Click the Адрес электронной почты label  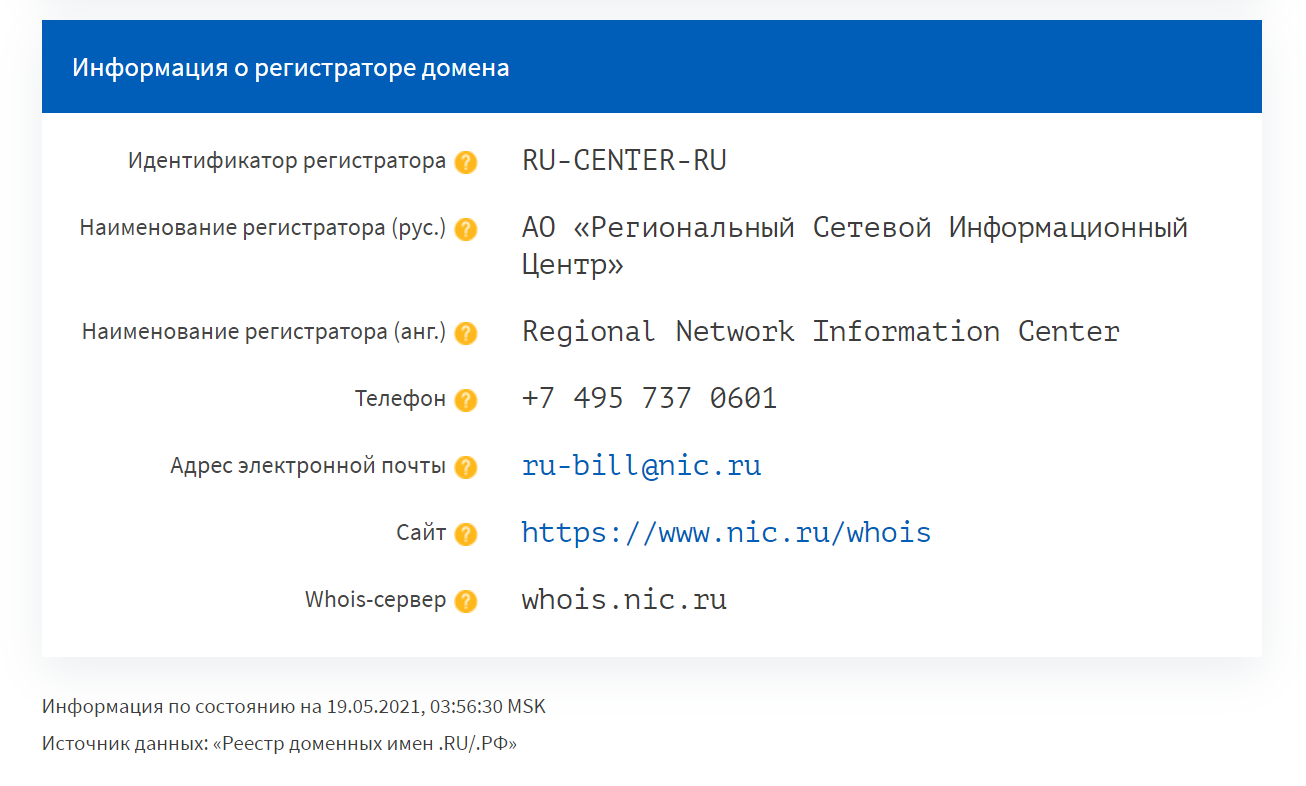(x=308, y=466)
